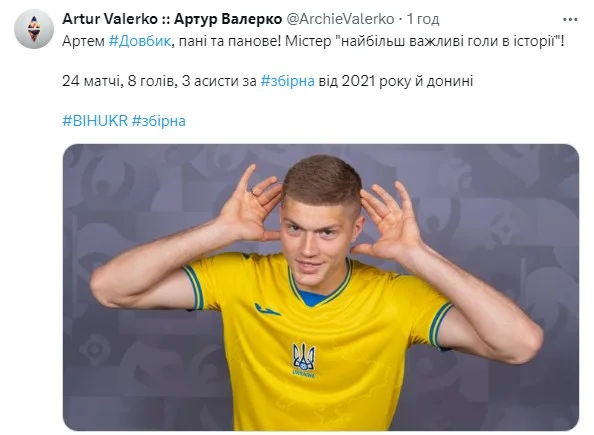Viewport: 594px width, 435px height.
Task: Click the 'від 2021 року й донині' text
Action: coord(395,81)
